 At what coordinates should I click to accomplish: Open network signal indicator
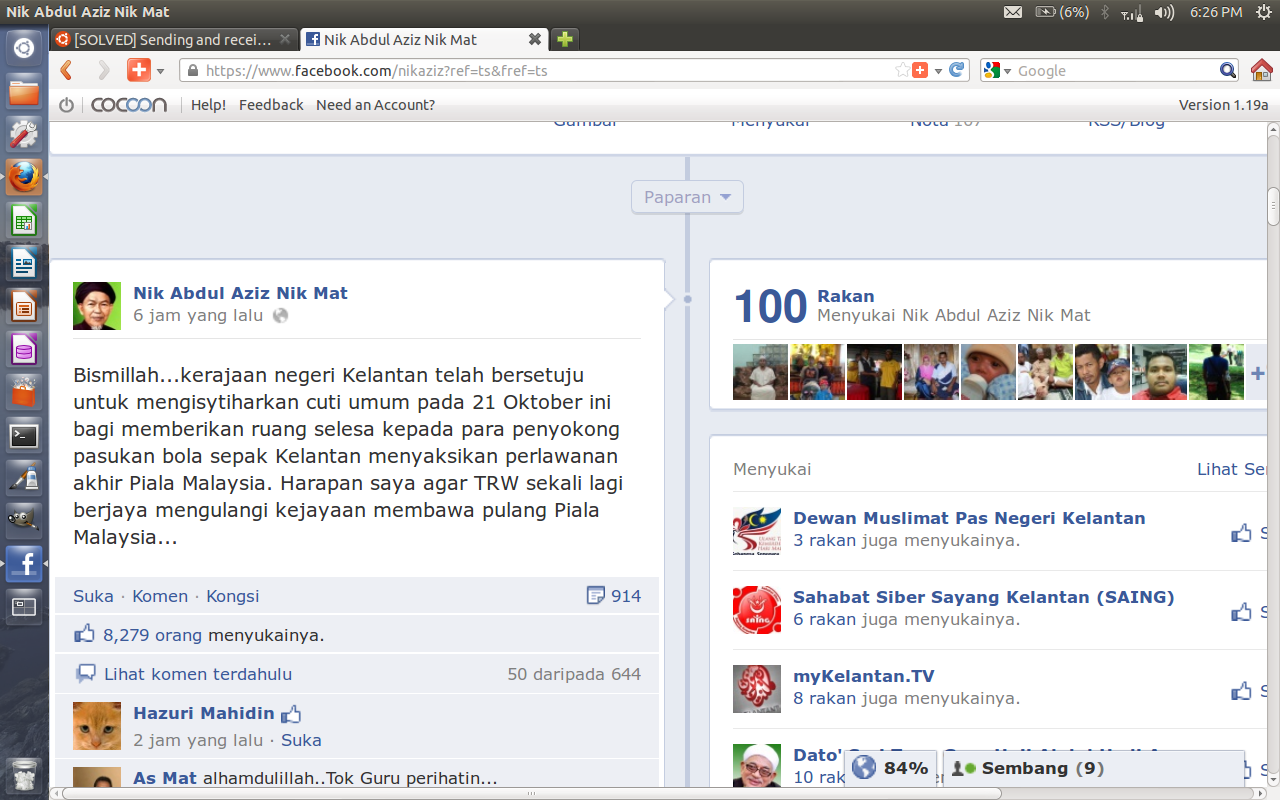[1132, 12]
